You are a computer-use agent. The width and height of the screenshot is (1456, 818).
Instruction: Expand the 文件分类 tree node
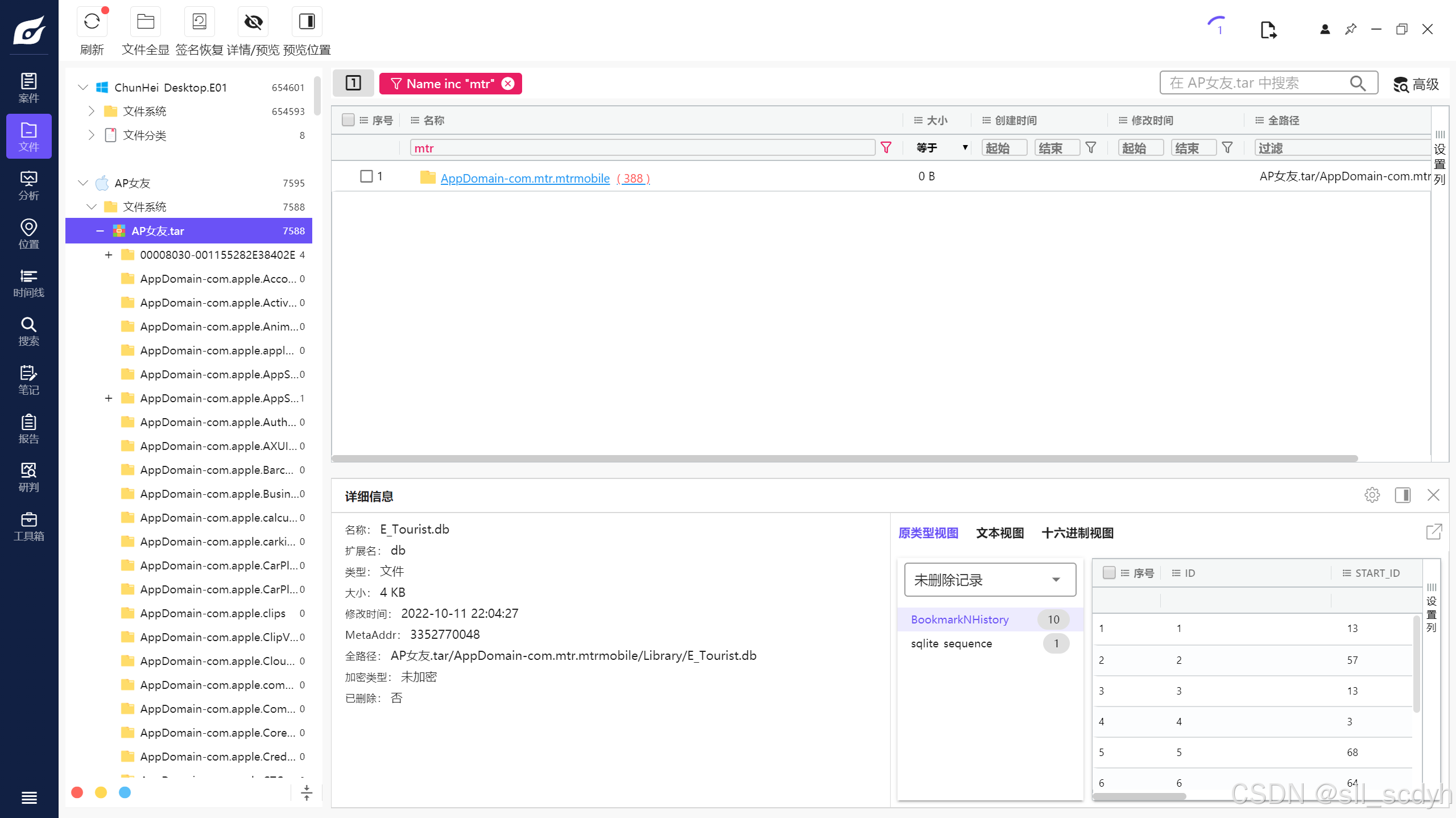coord(91,135)
